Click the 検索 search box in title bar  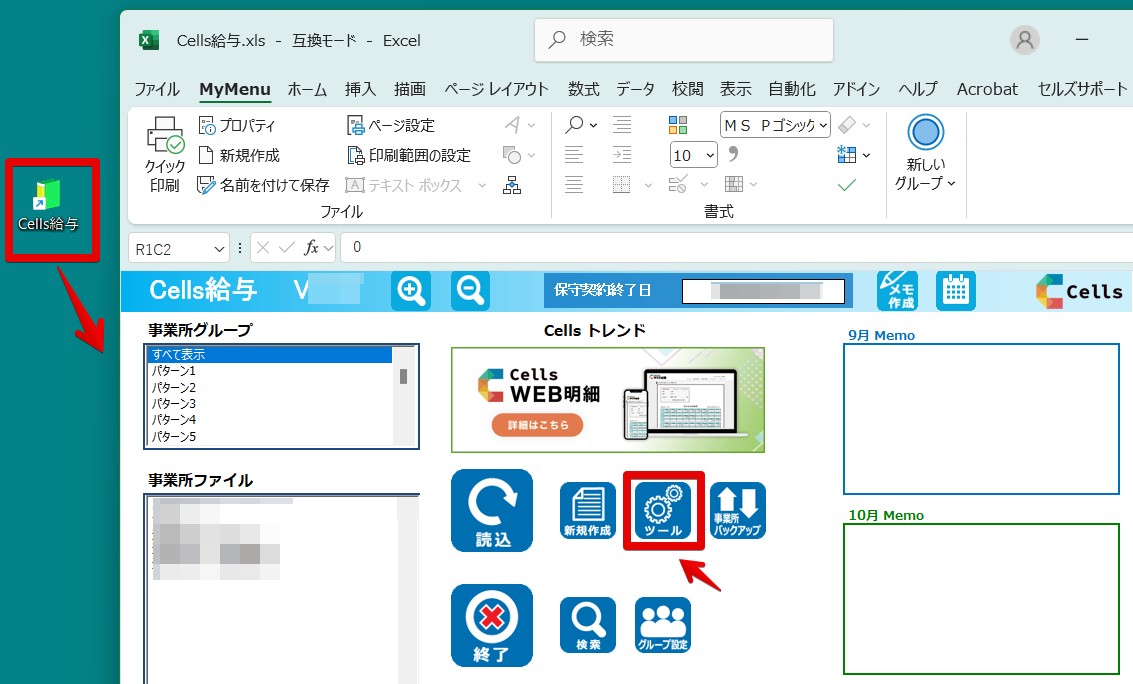pos(684,40)
